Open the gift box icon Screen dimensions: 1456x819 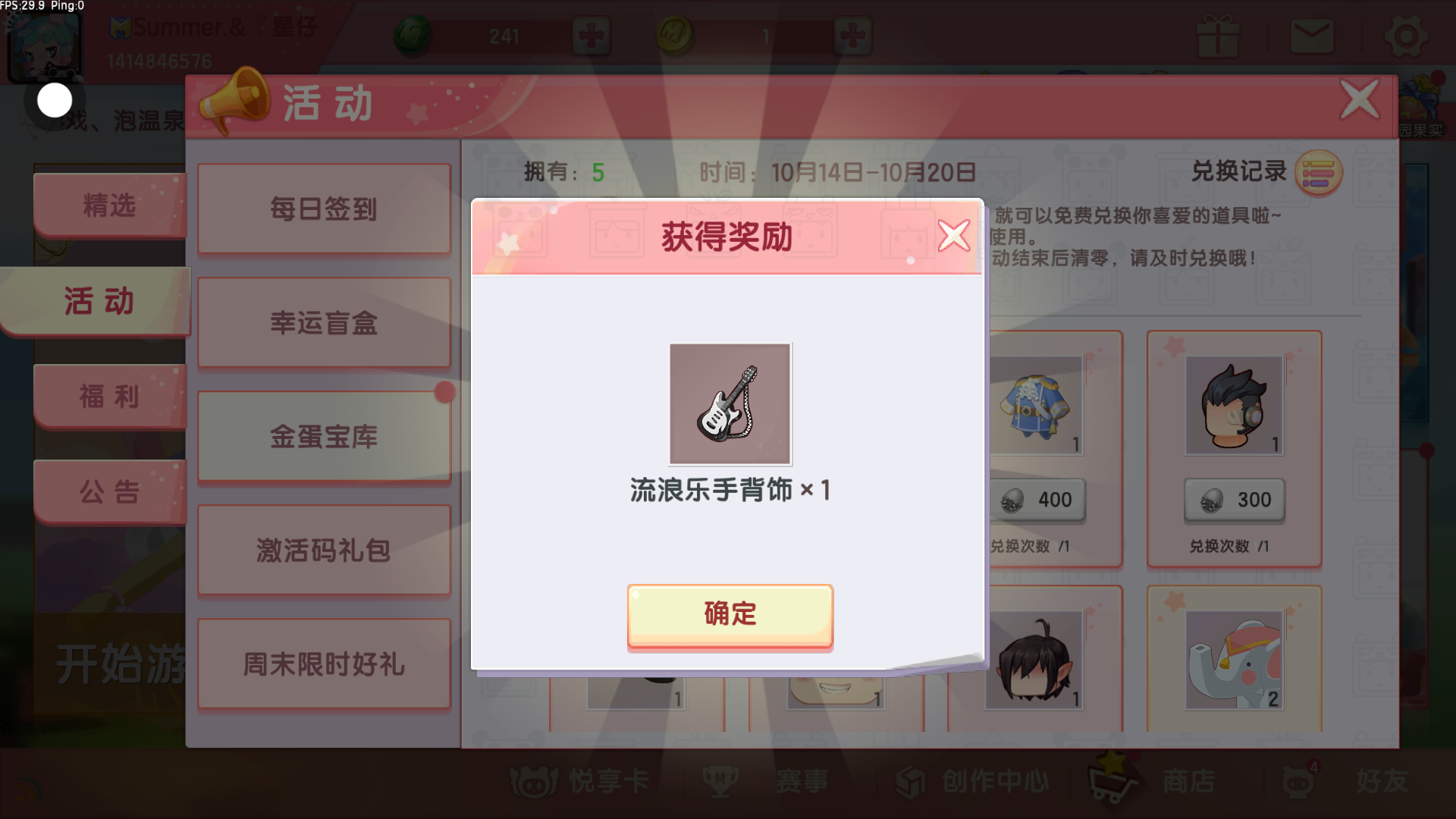pyautogui.click(x=1218, y=36)
